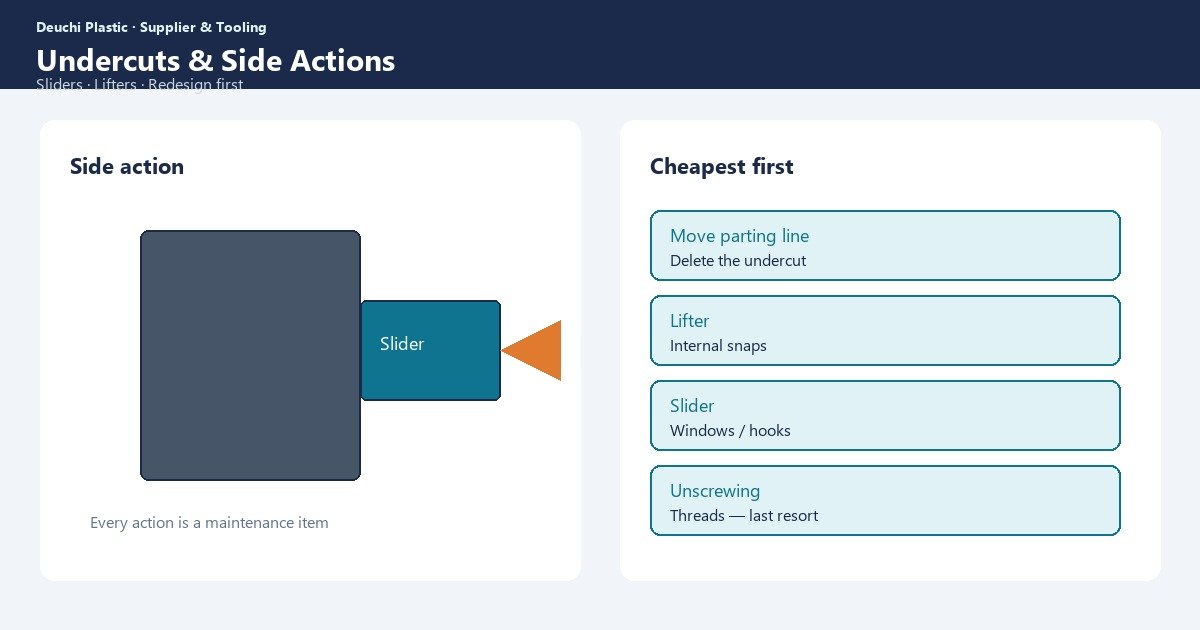Click the Side action heading
1200x630 pixels.
[127, 166]
